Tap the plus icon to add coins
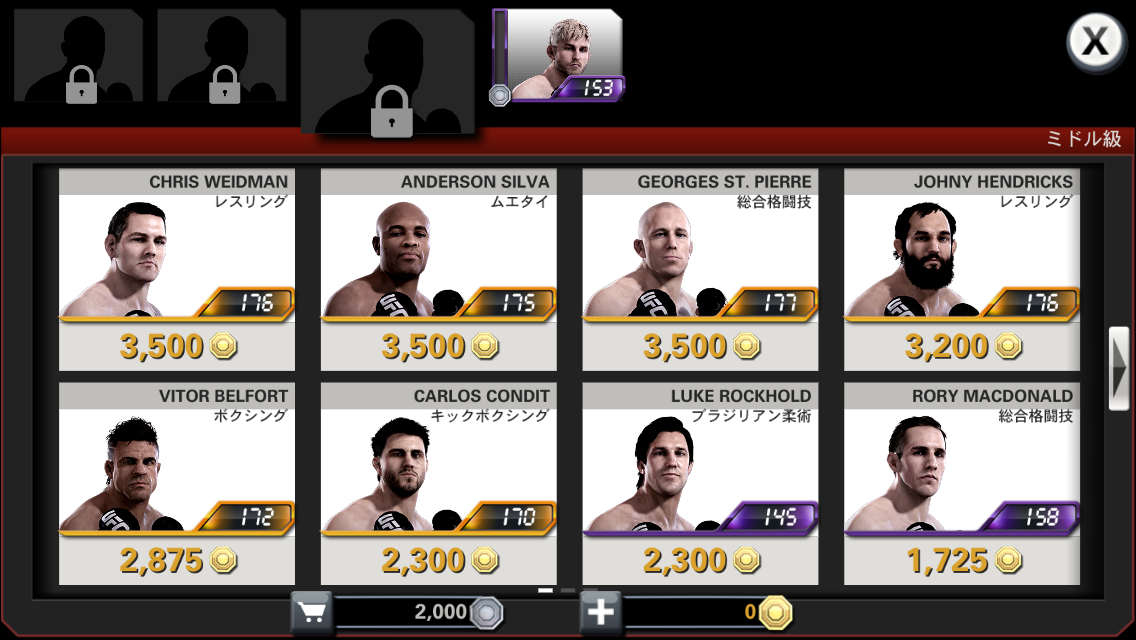1136x640 pixels. (600, 612)
